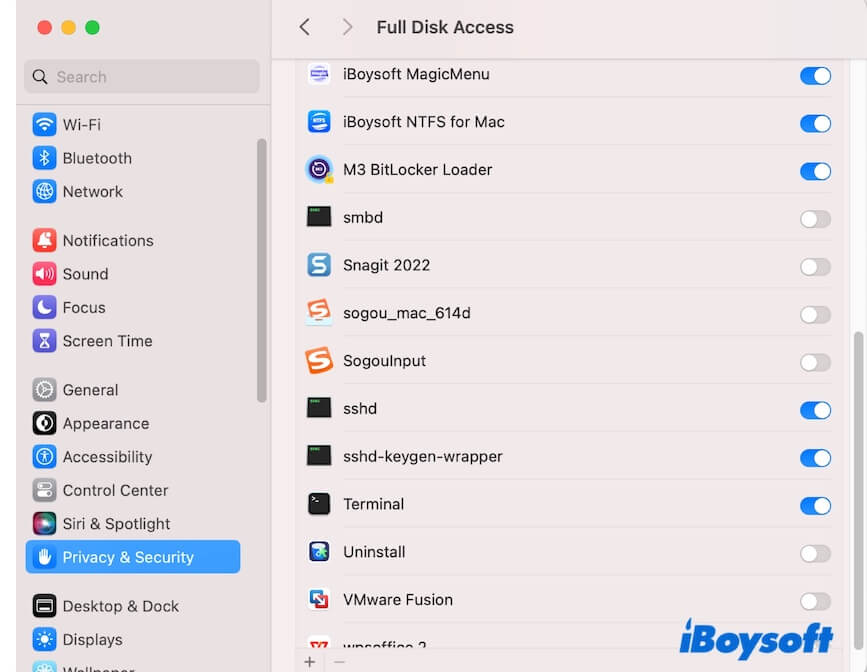Enable Full Disk Access for smbd
The width and height of the screenshot is (867, 672).
(x=815, y=219)
